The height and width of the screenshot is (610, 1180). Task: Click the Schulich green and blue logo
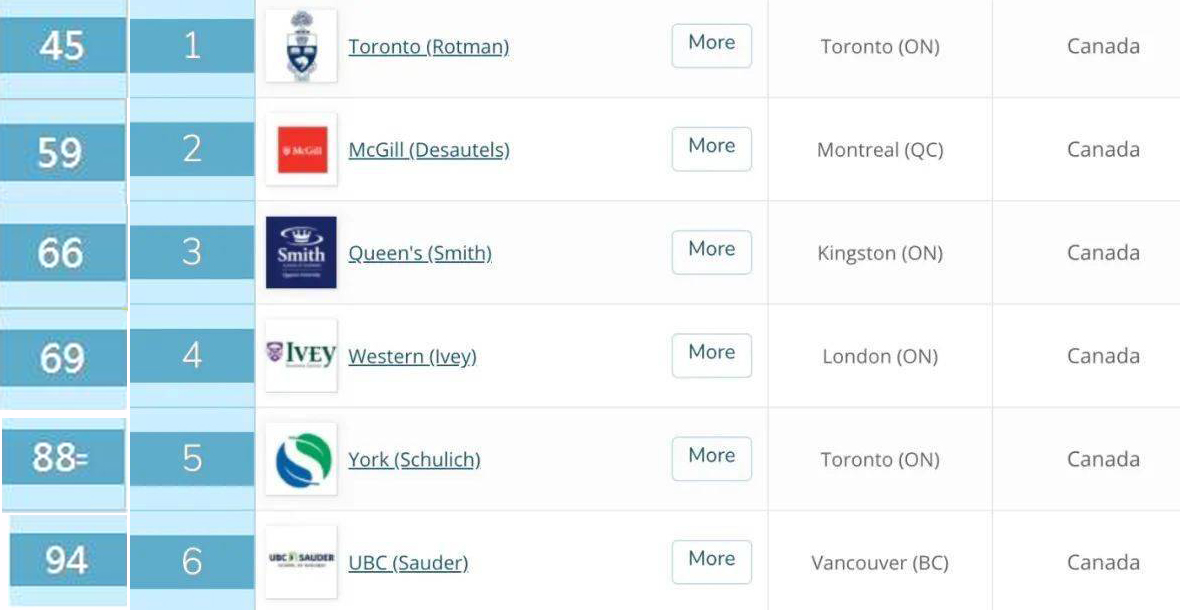301,459
